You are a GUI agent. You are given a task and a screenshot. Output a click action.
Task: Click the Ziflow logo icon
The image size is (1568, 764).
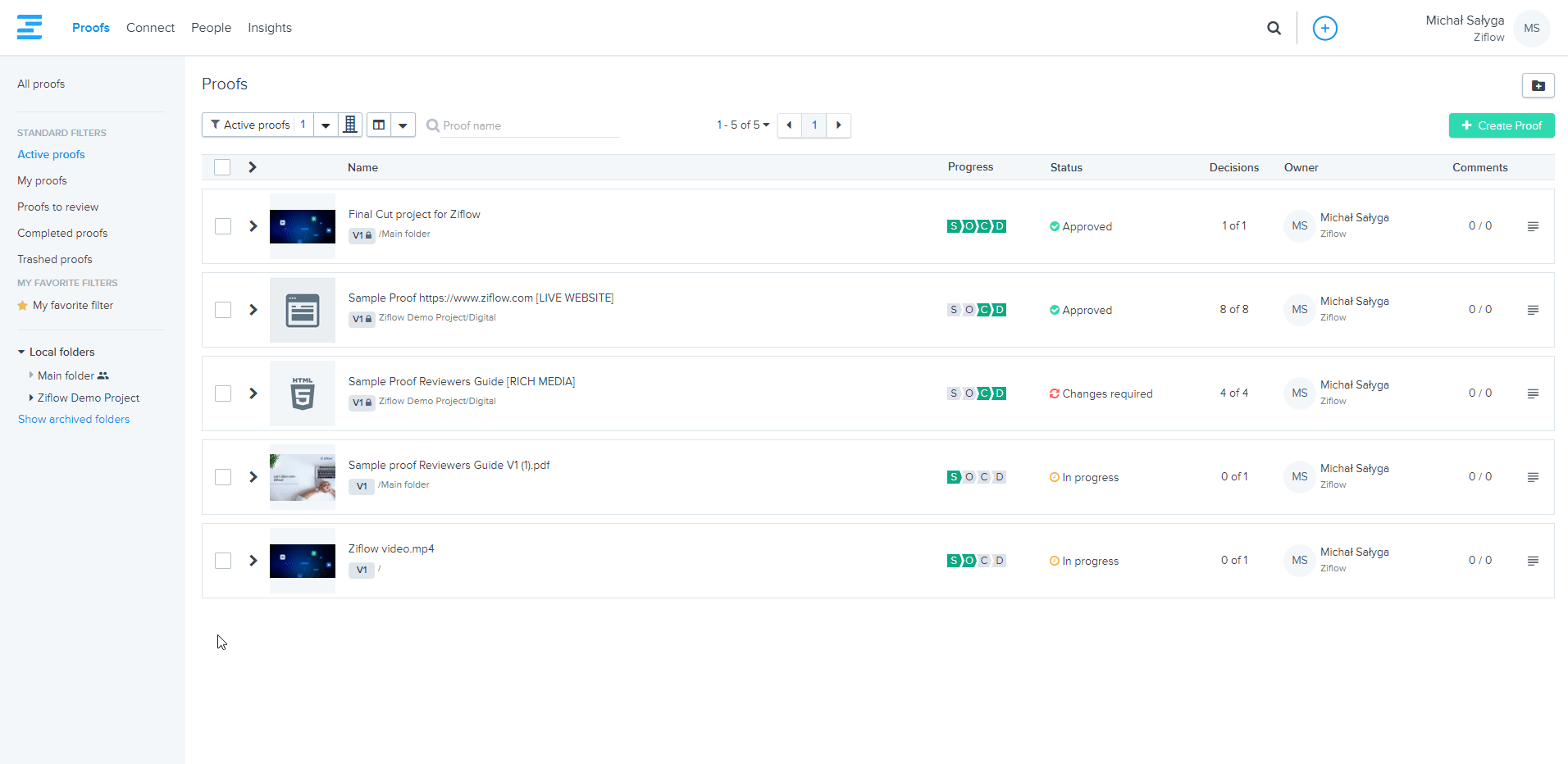coord(30,27)
